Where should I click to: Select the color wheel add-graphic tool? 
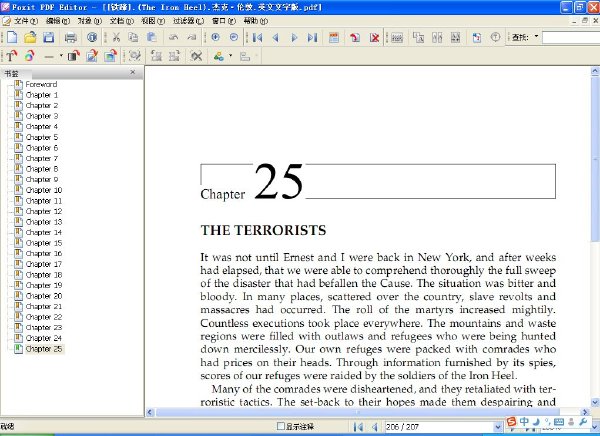[x=30, y=56]
